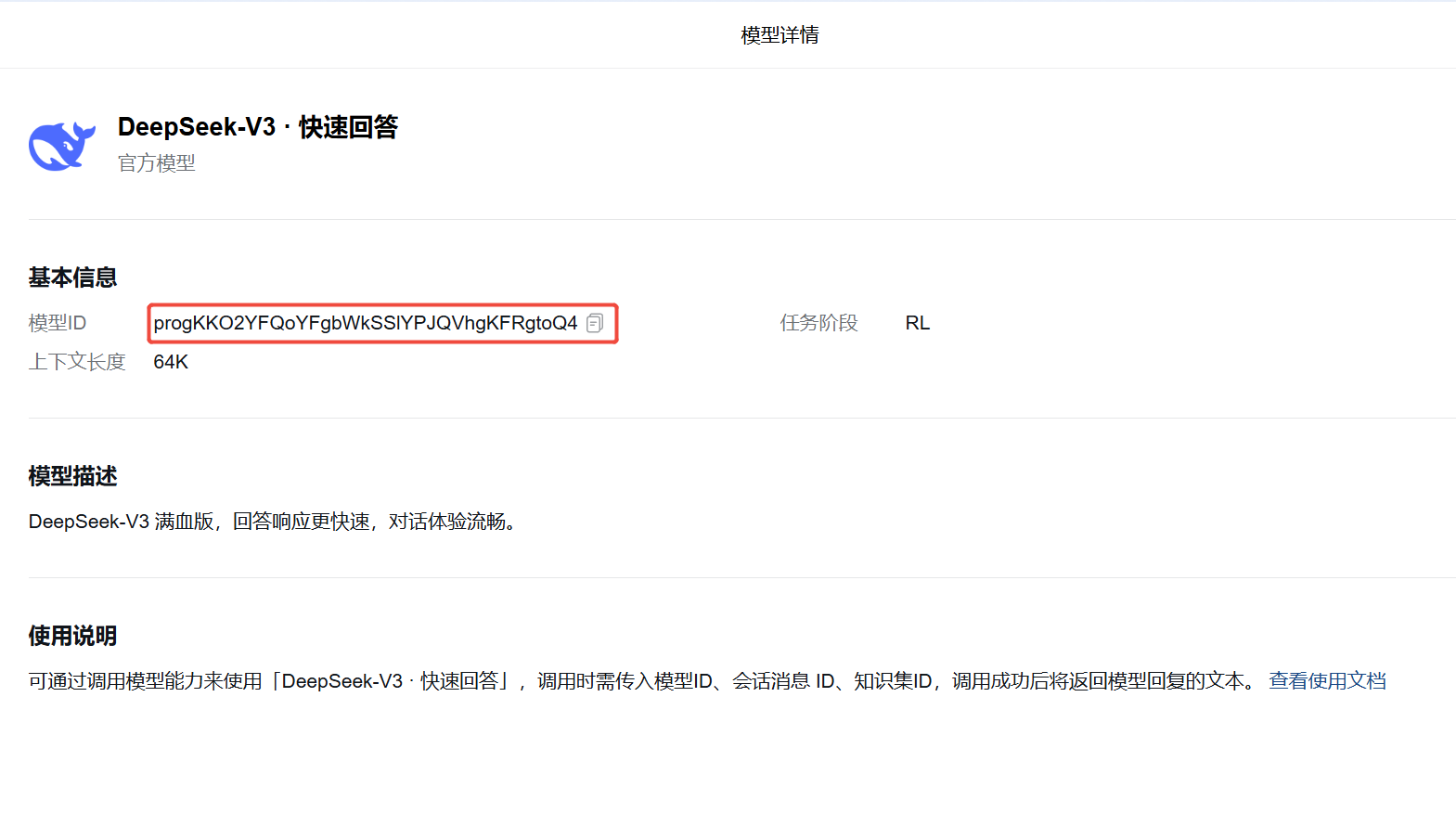Click the model ID string starting with progKKO2
The image size is (1456, 826).
(365, 323)
